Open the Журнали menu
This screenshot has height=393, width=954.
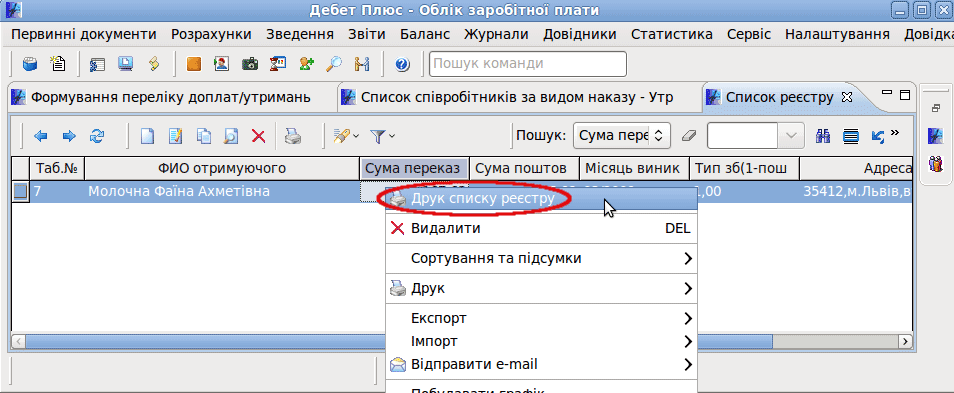(x=496, y=34)
